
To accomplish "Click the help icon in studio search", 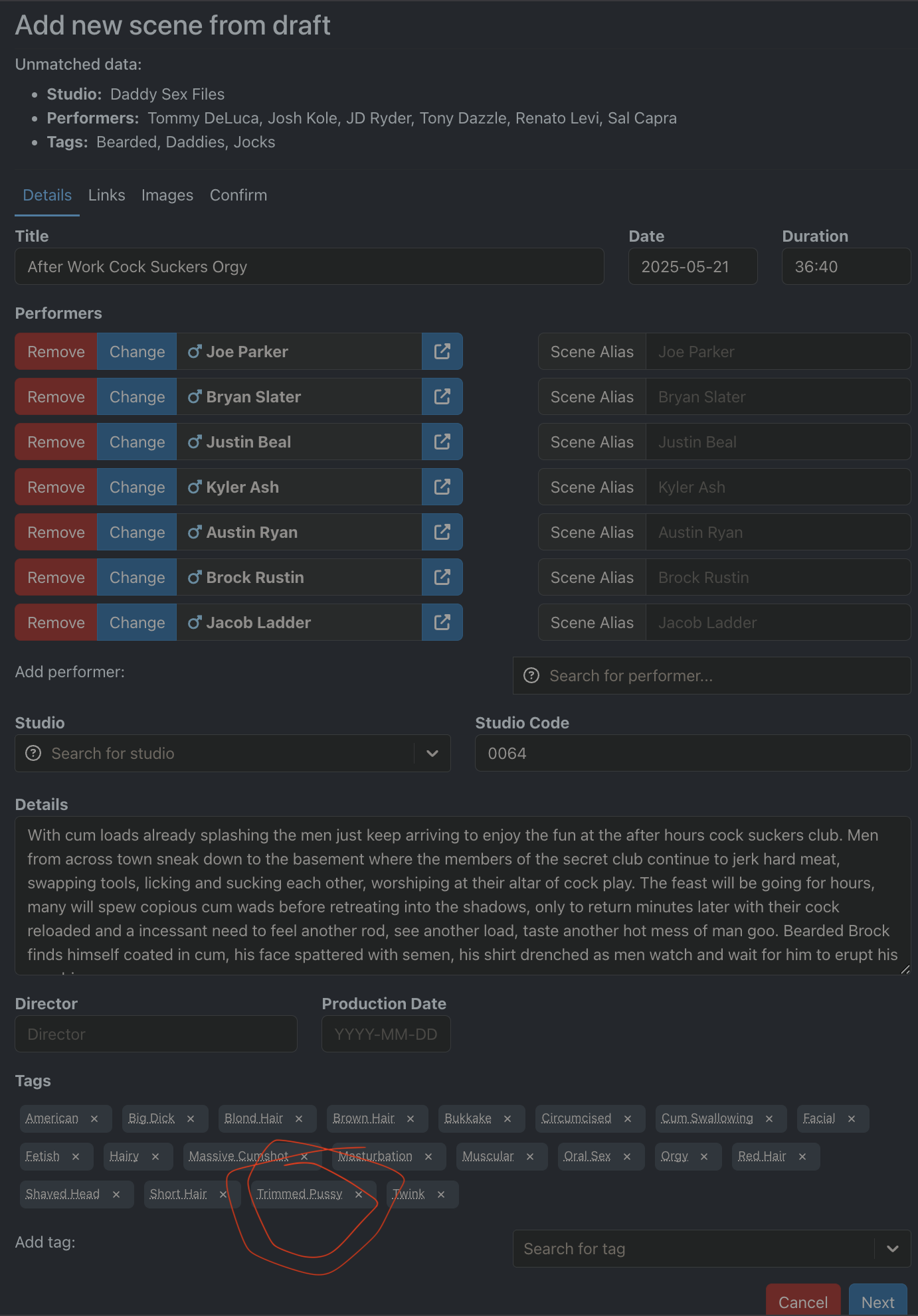I will pyautogui.click(x=33, y=754).
